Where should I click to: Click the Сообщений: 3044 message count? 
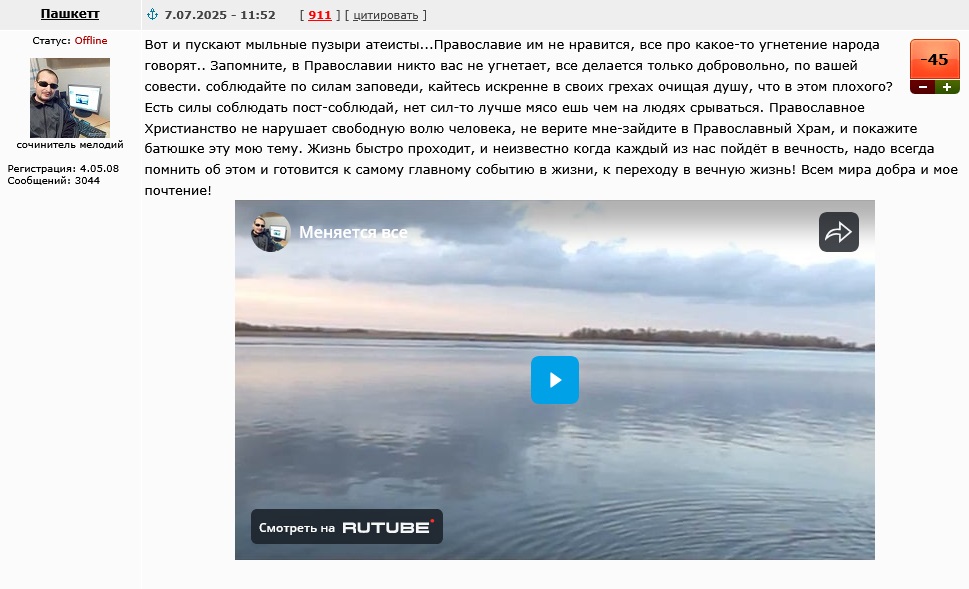click(x=54, y=180)
